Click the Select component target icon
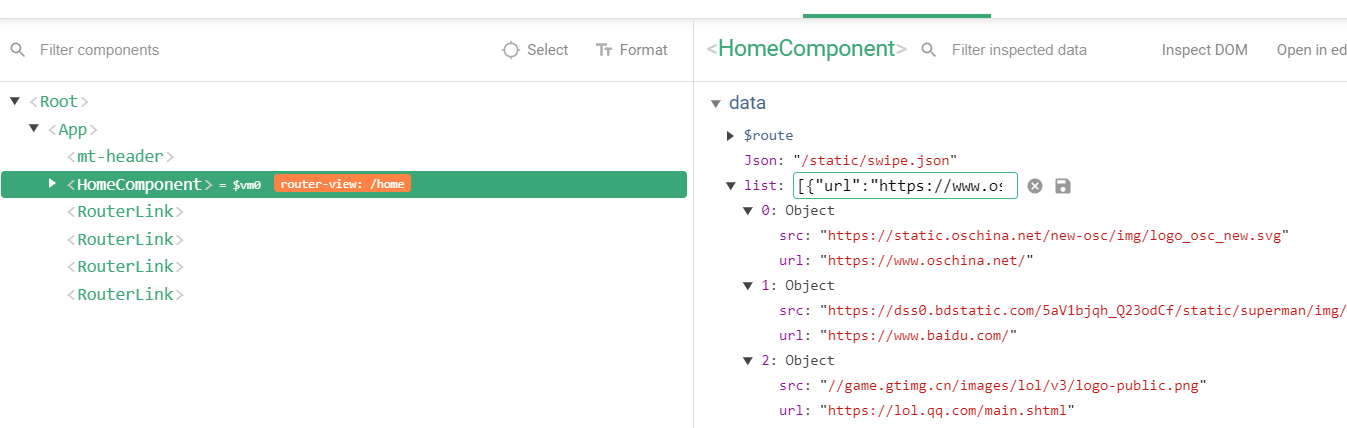The image size is (1347, 428). pyautogui.click(x=511, y=50)
